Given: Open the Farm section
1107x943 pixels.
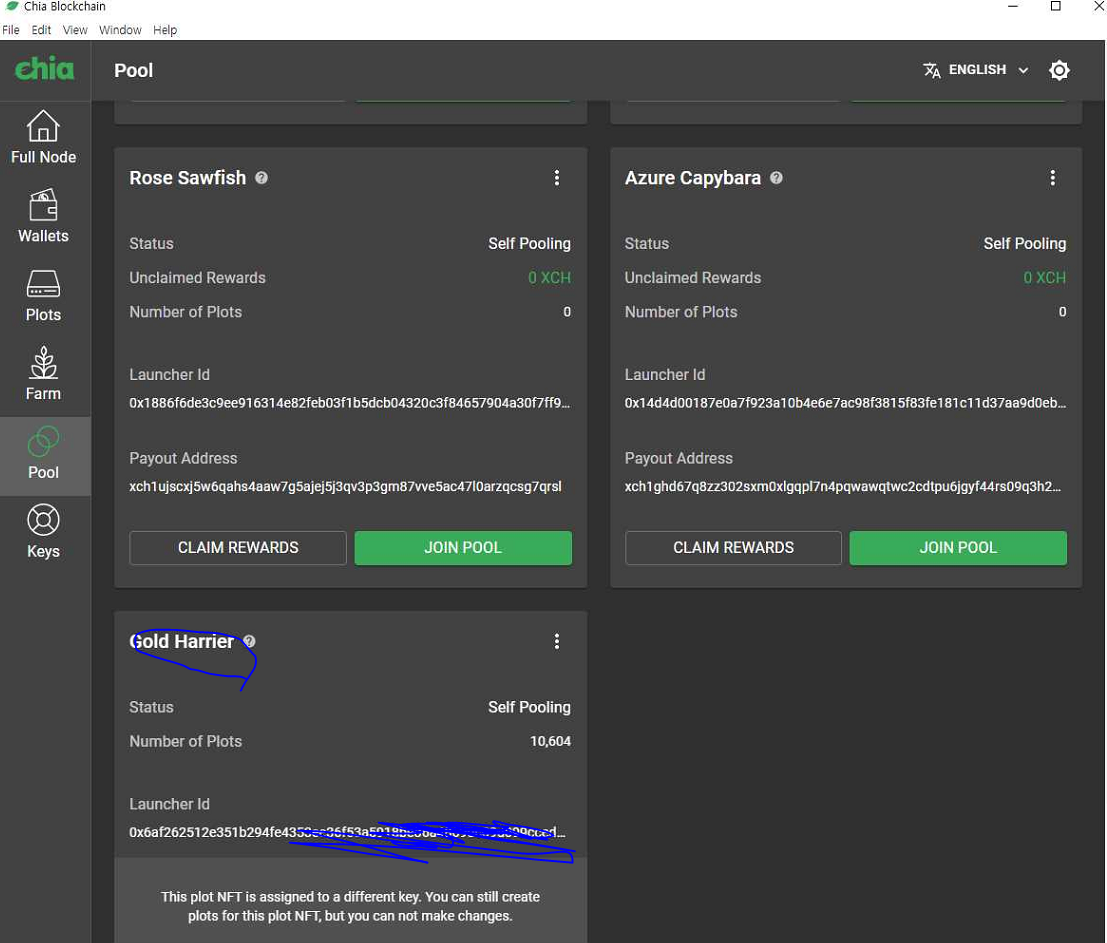Looking at the screenshot, I should pyautogui.click(x=43, y=375).
